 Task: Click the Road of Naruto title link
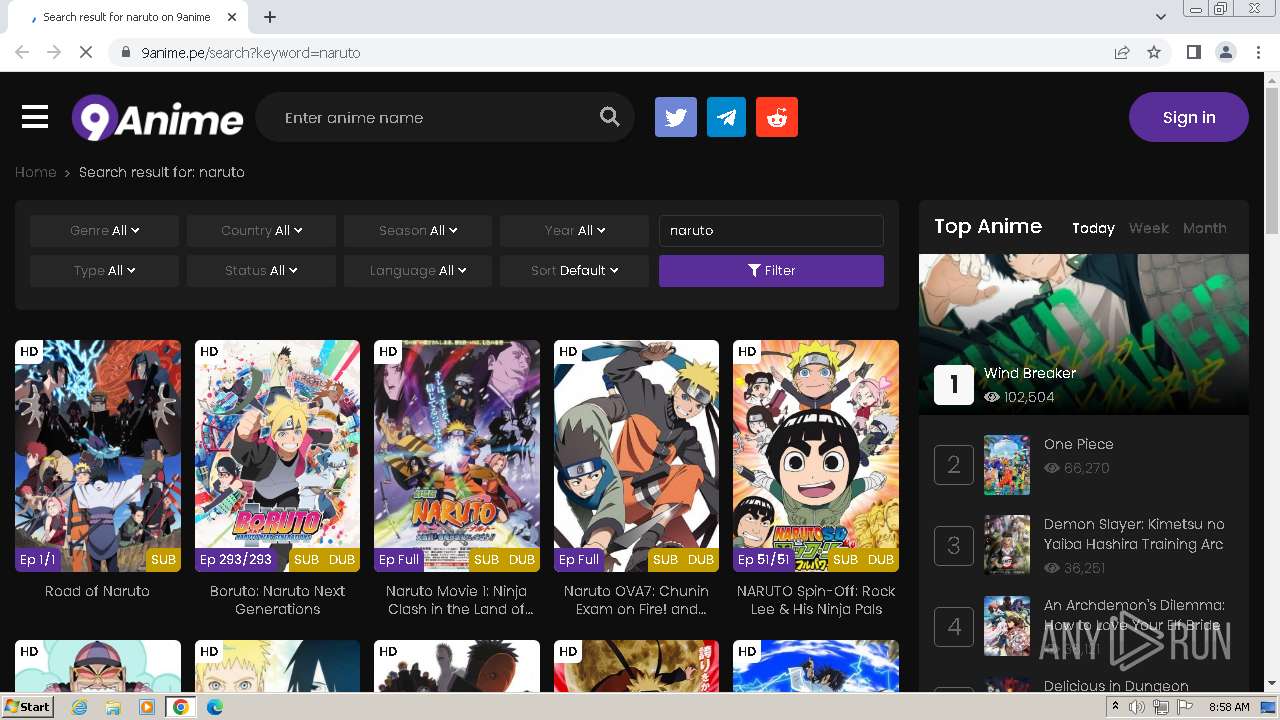click(x=97, y=591)
